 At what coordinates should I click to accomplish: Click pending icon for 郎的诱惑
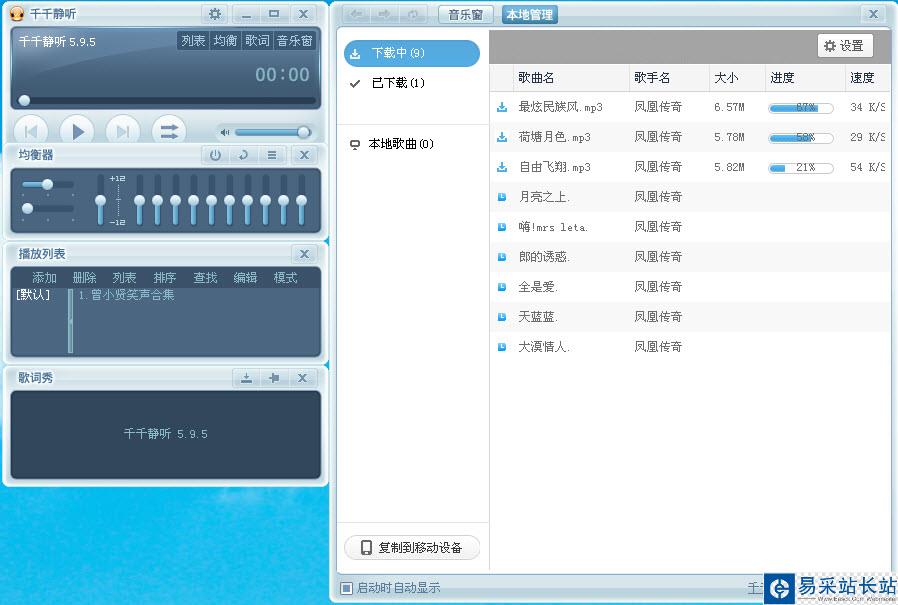click(502, 257)
